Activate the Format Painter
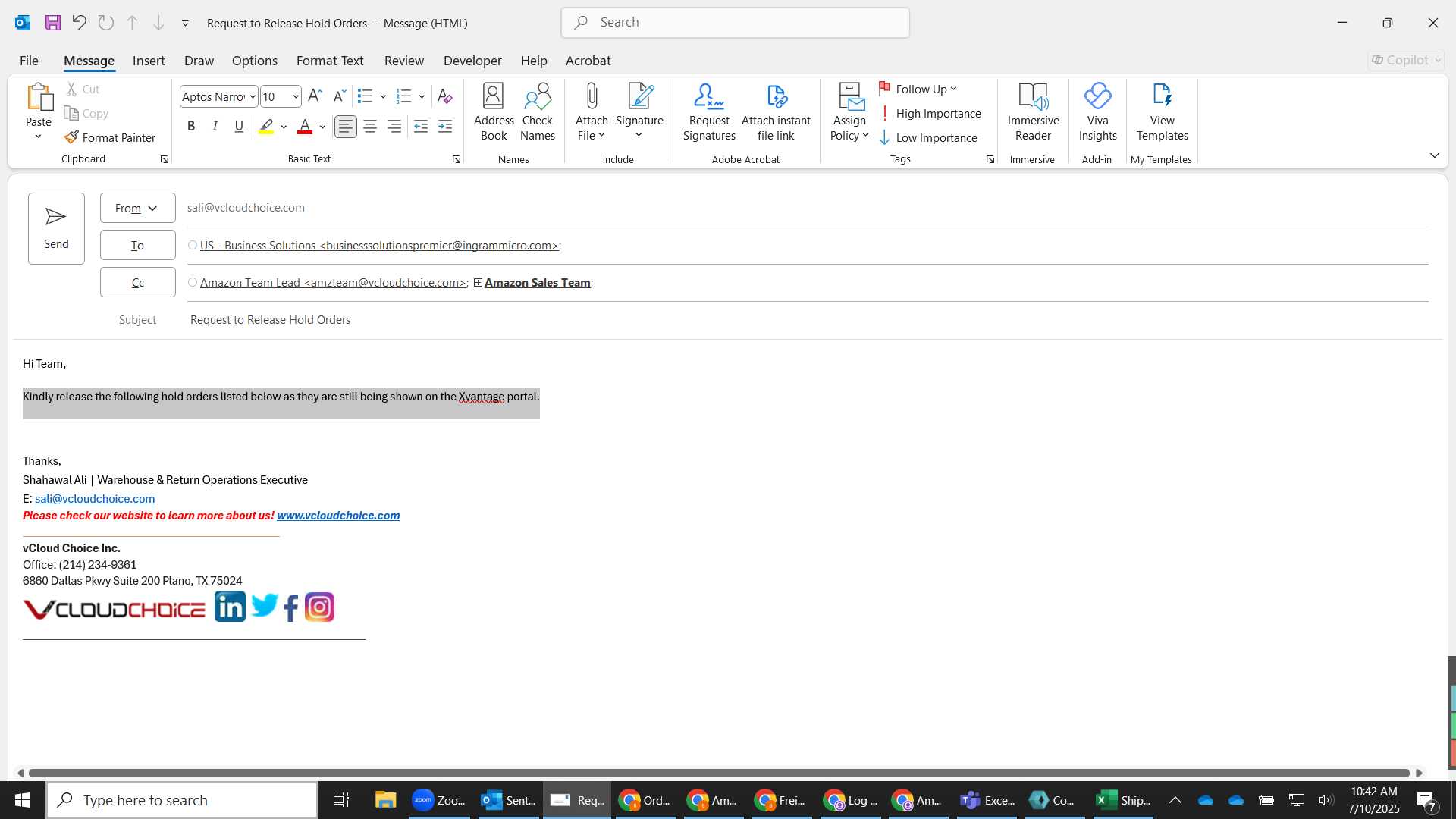1456x819 pixels. point(110,137)
